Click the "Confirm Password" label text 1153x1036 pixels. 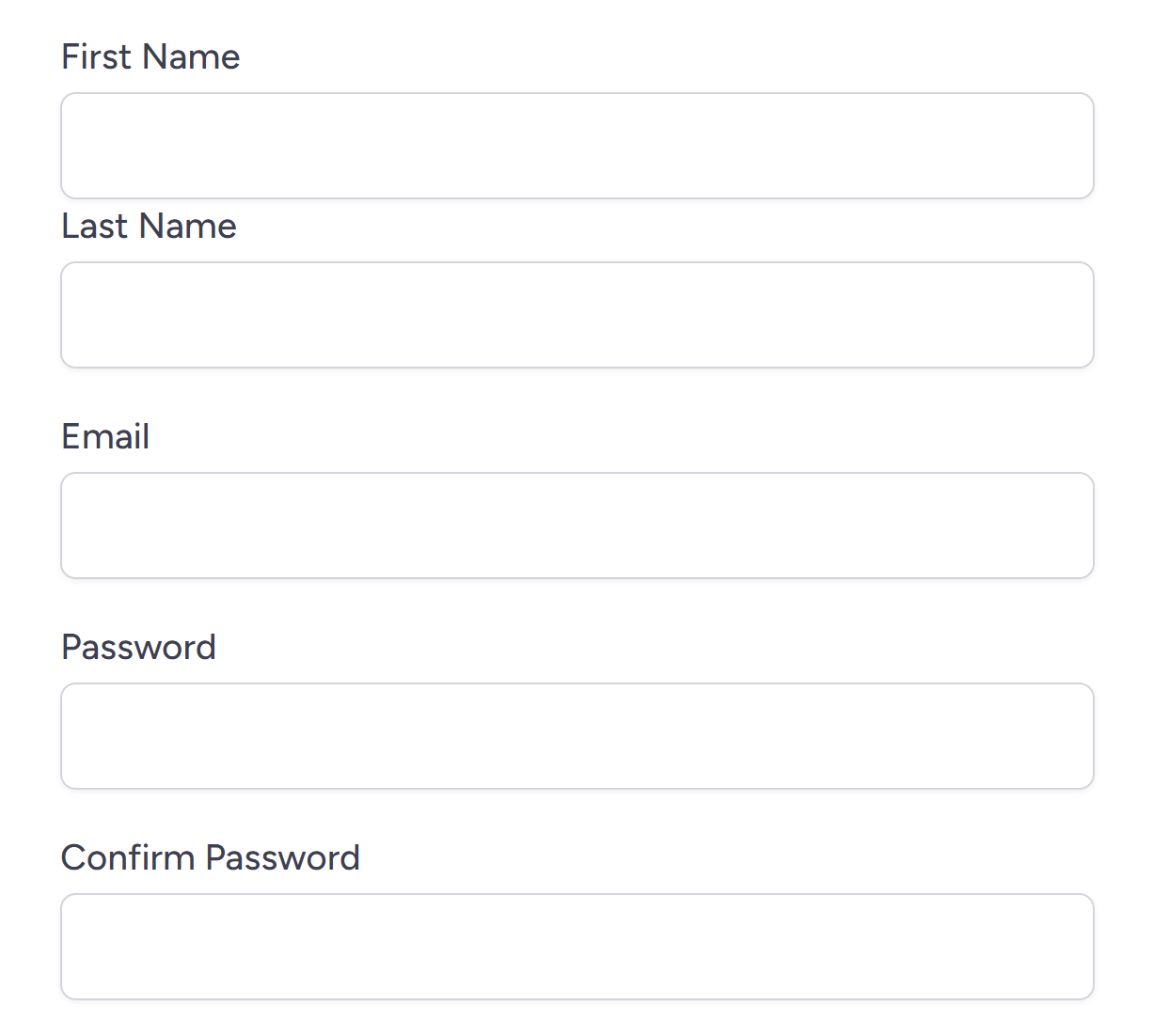coord(210,858)
